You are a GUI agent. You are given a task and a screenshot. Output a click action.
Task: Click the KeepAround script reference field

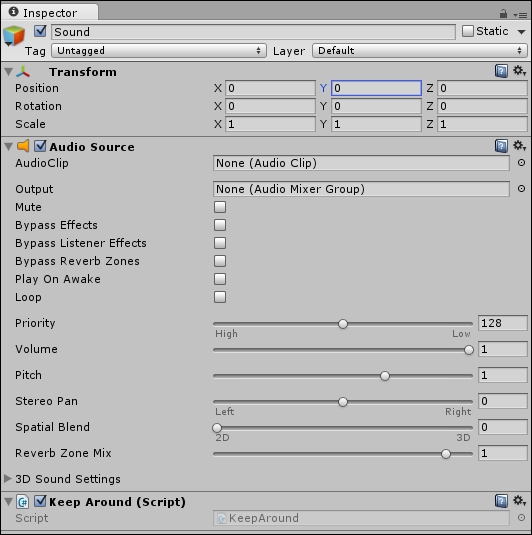361,518
